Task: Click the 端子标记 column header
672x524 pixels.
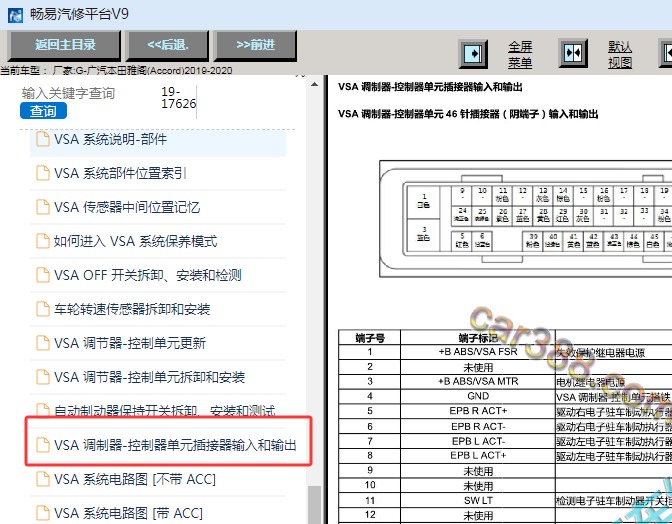Action: tap(478, 338)
